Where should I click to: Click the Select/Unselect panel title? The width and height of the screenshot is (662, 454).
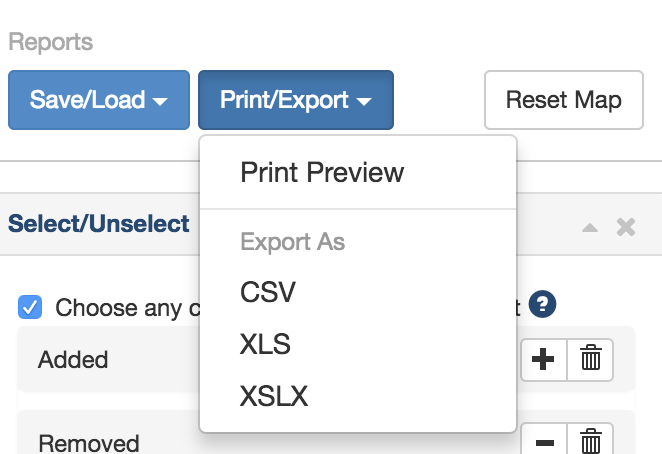click(x=98, y=224)
